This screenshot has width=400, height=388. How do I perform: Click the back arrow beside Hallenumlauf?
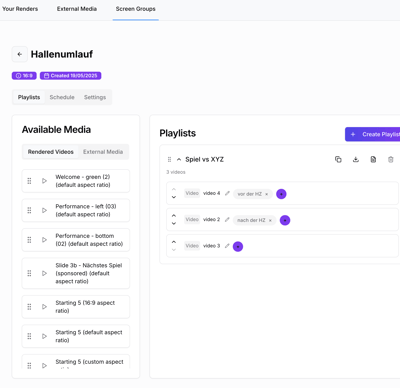pyautogui.click(x=20, y=54)
